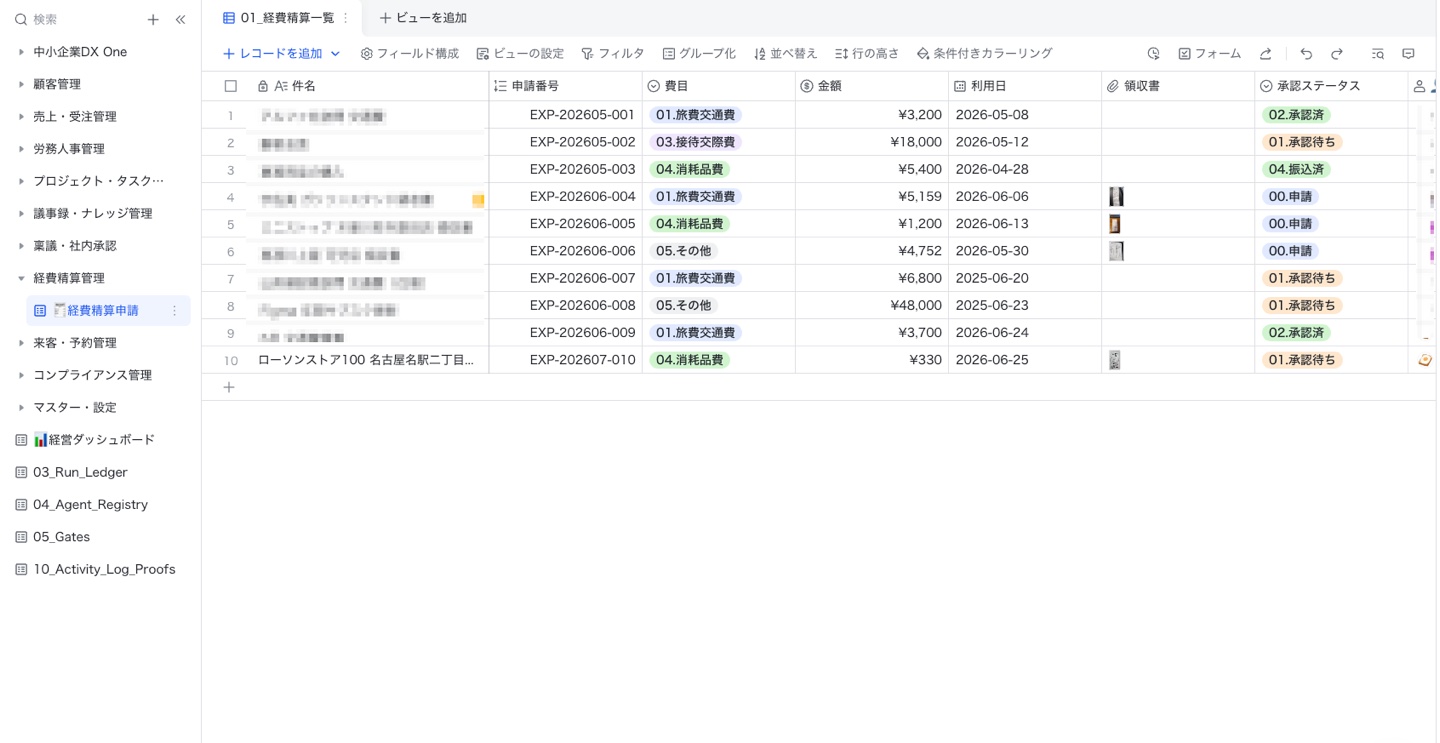The image size is (1440, 743).
Task: Click 03.接待交際費 tag in row 2
Action: tap(696, 142)
